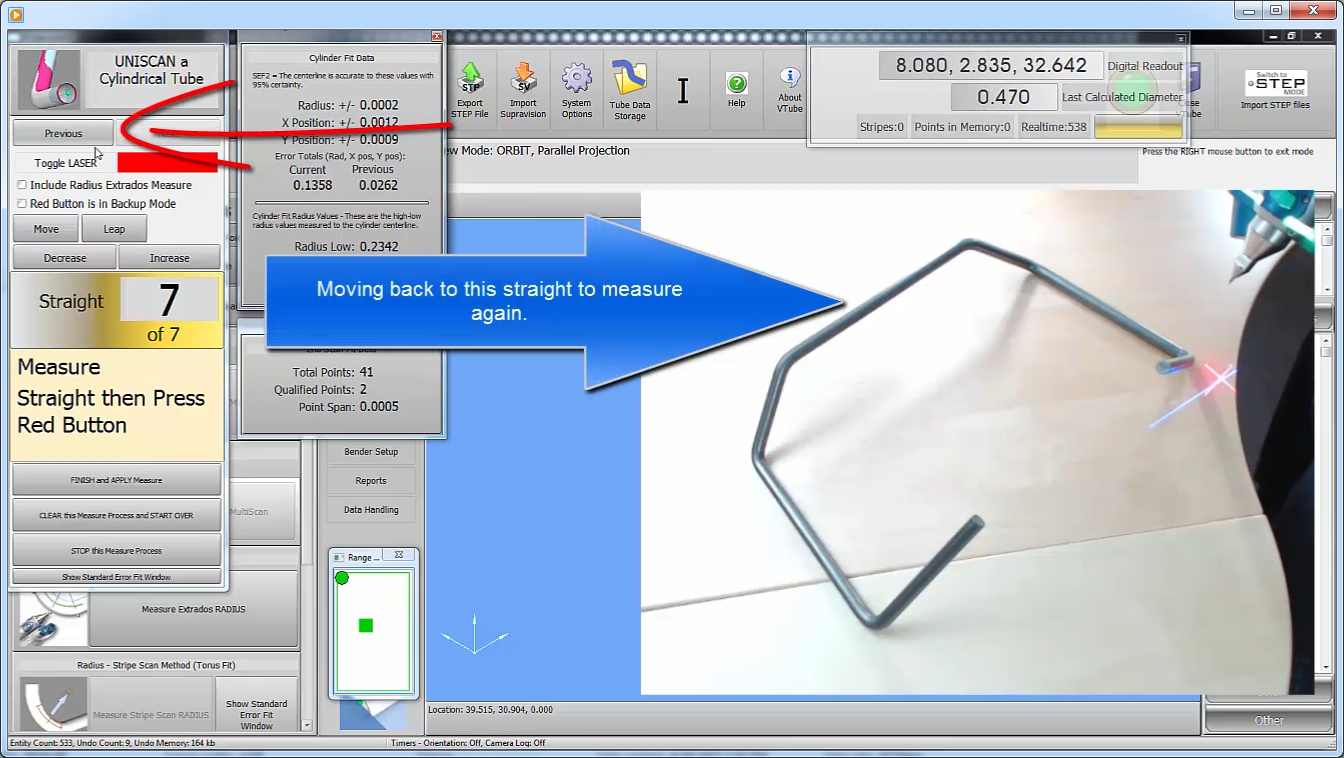Open the Bender Setup menu

point(371,452)
